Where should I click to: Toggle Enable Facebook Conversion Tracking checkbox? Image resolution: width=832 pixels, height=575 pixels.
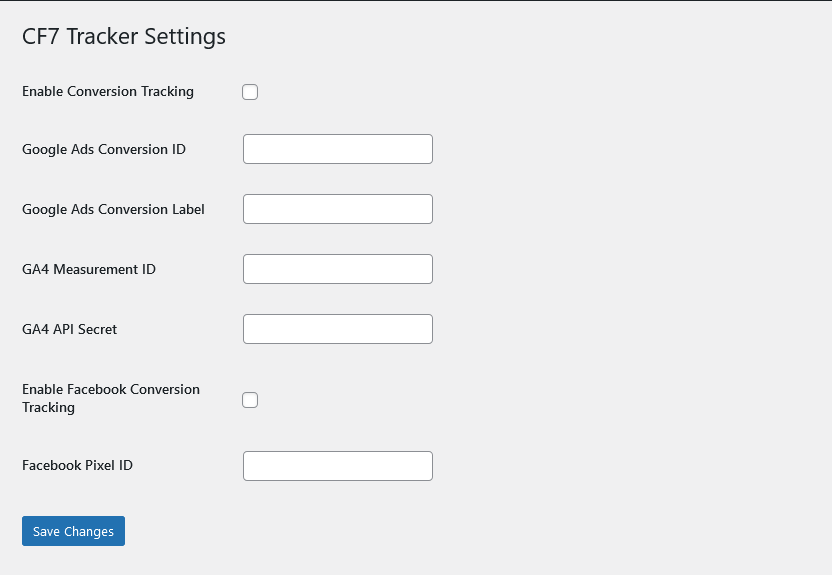pos(250,400)
